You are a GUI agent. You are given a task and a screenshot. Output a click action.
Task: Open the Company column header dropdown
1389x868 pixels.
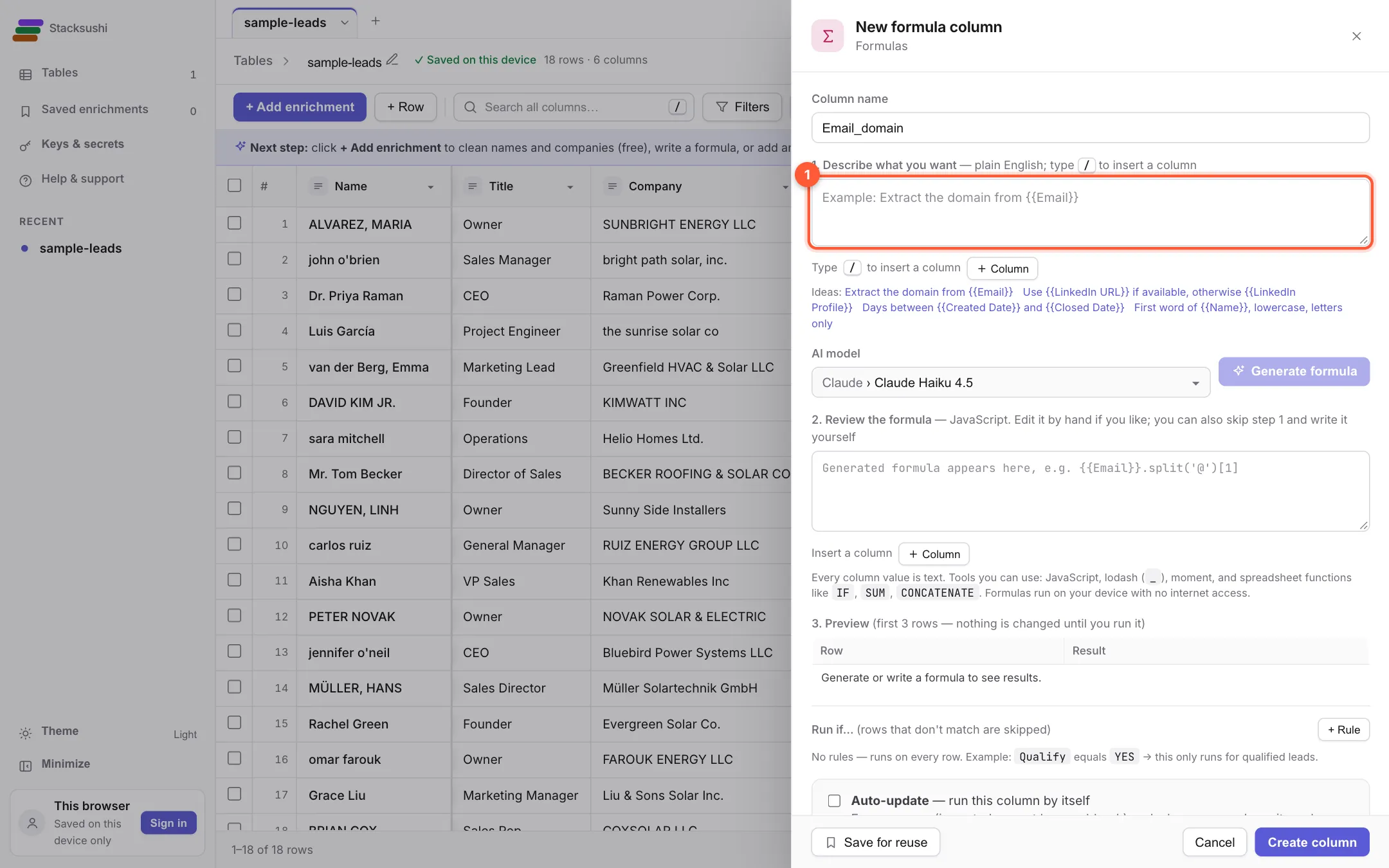[x=785, y=187]
